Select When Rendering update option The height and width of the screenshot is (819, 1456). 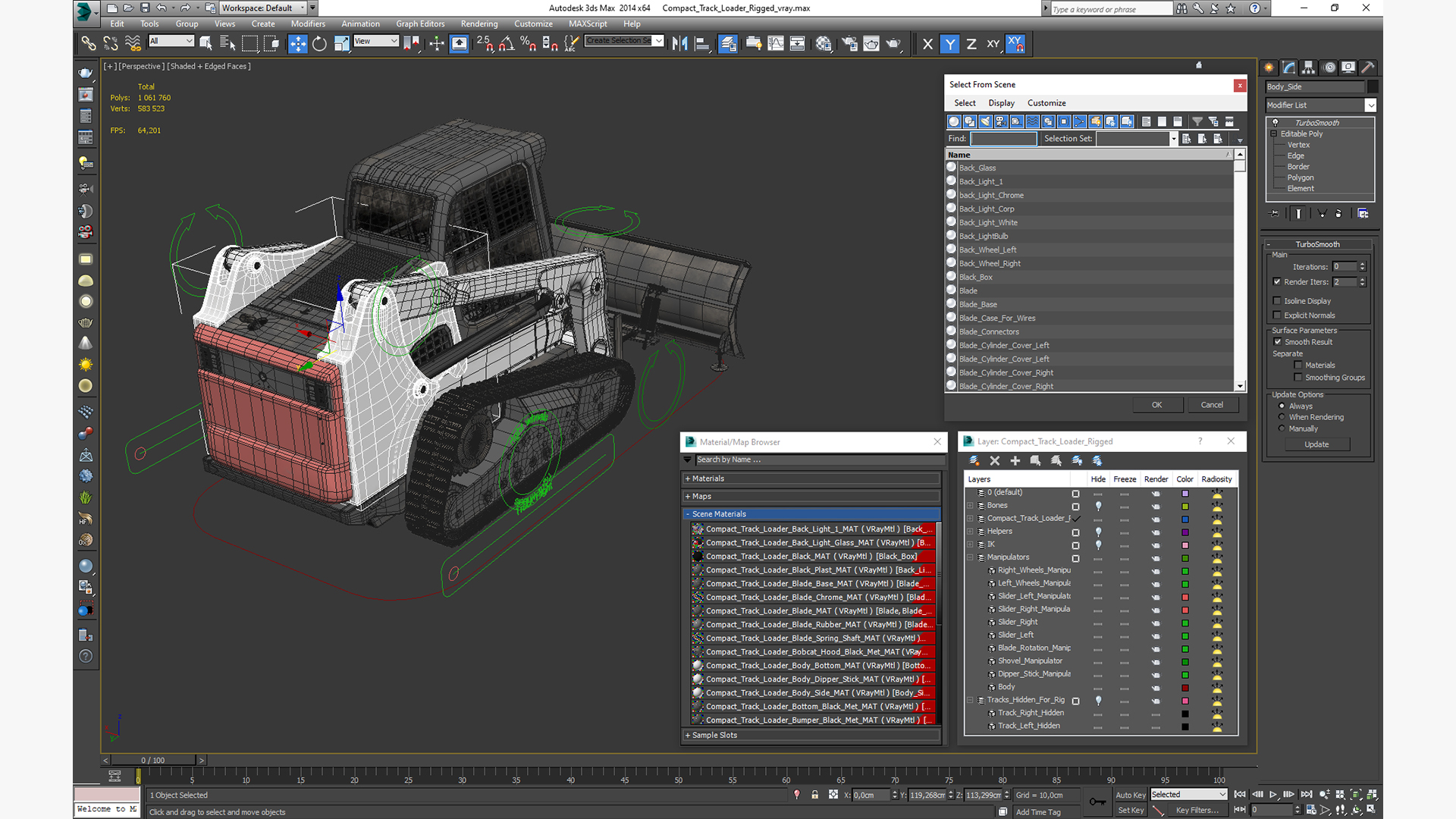[x=1282, y=417]
